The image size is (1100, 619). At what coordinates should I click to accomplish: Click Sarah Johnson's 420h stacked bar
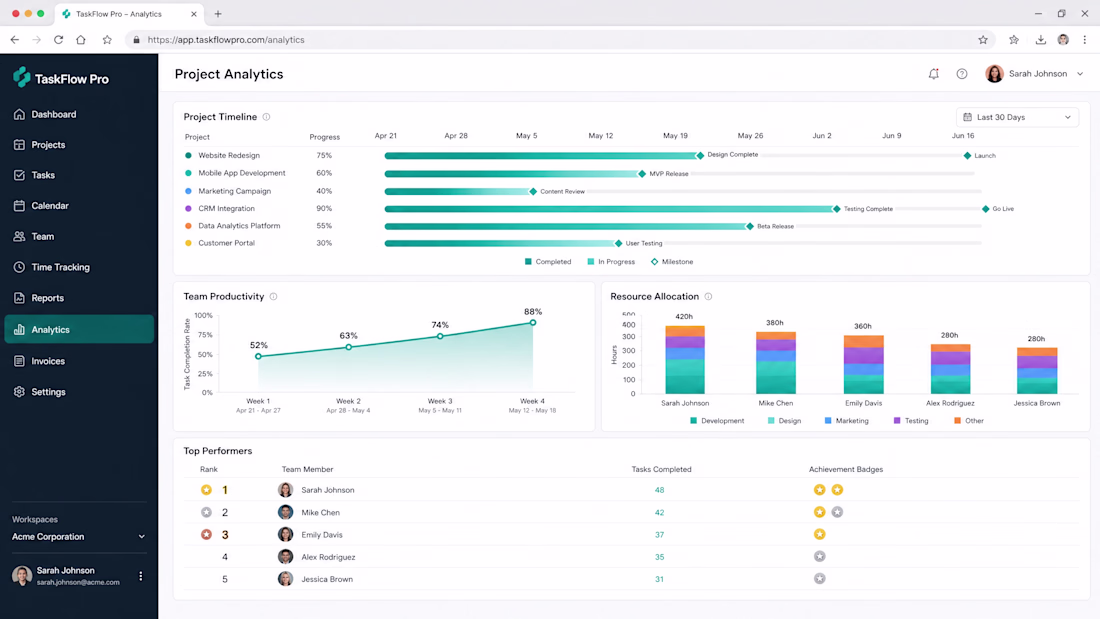pyautogui.click(x=685, y=359)
